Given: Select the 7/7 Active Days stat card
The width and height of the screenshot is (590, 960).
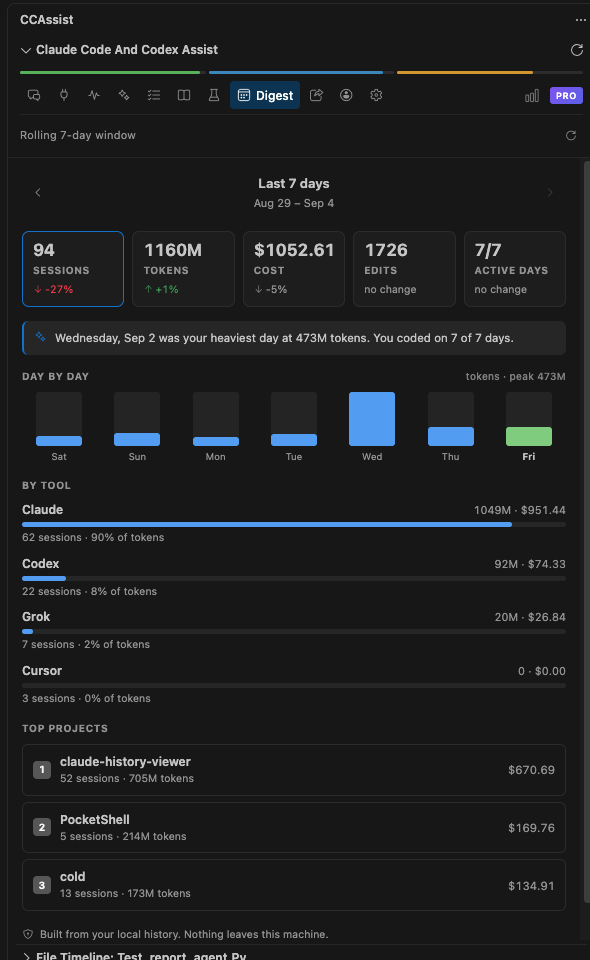Looking at the screenshot, I should (x=515, y=269).
